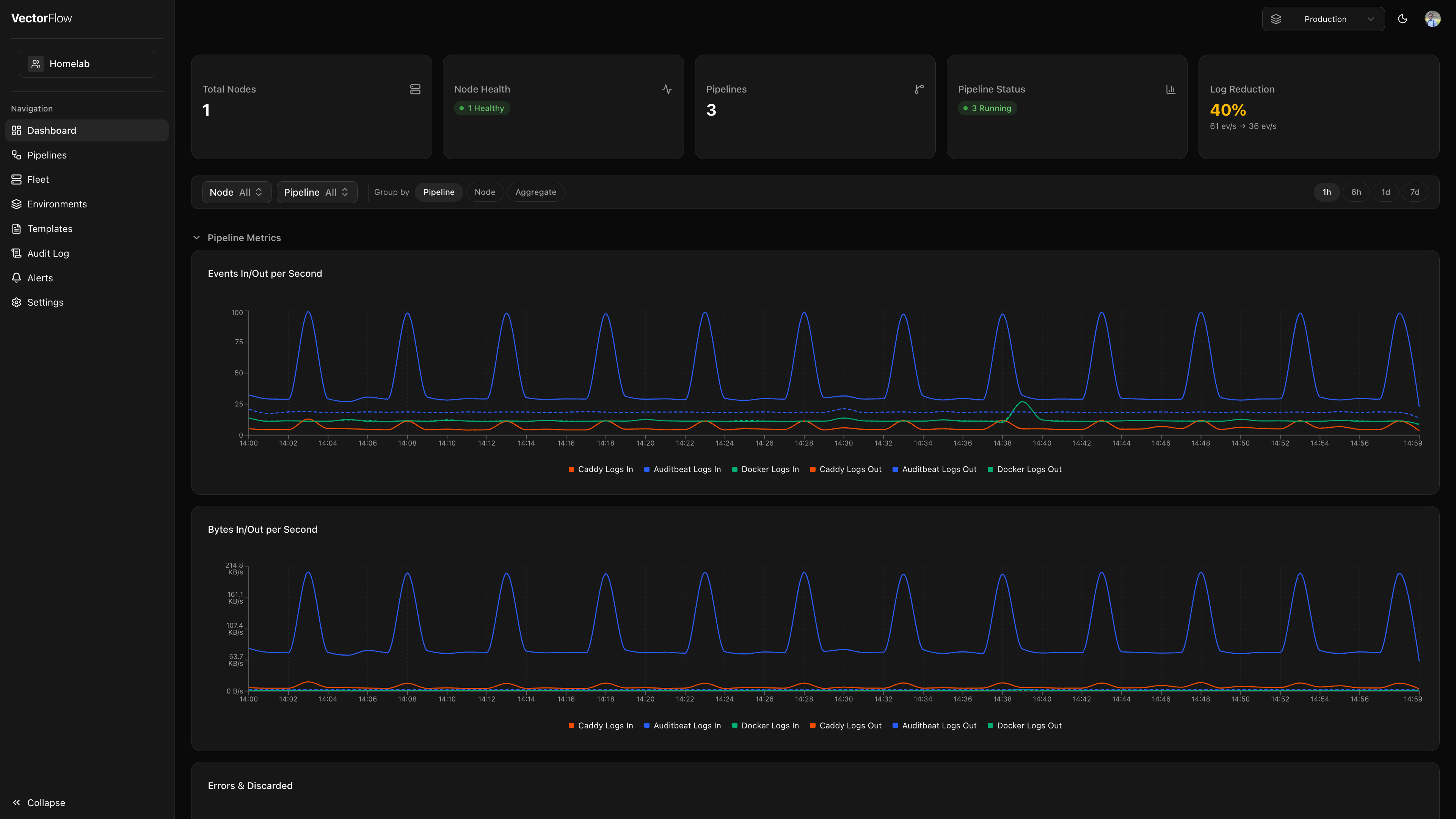The width and height of the screenshot is (1456, 819).
Task: Open the Pipelines section in the sidebar
Action: pos(47,155)
